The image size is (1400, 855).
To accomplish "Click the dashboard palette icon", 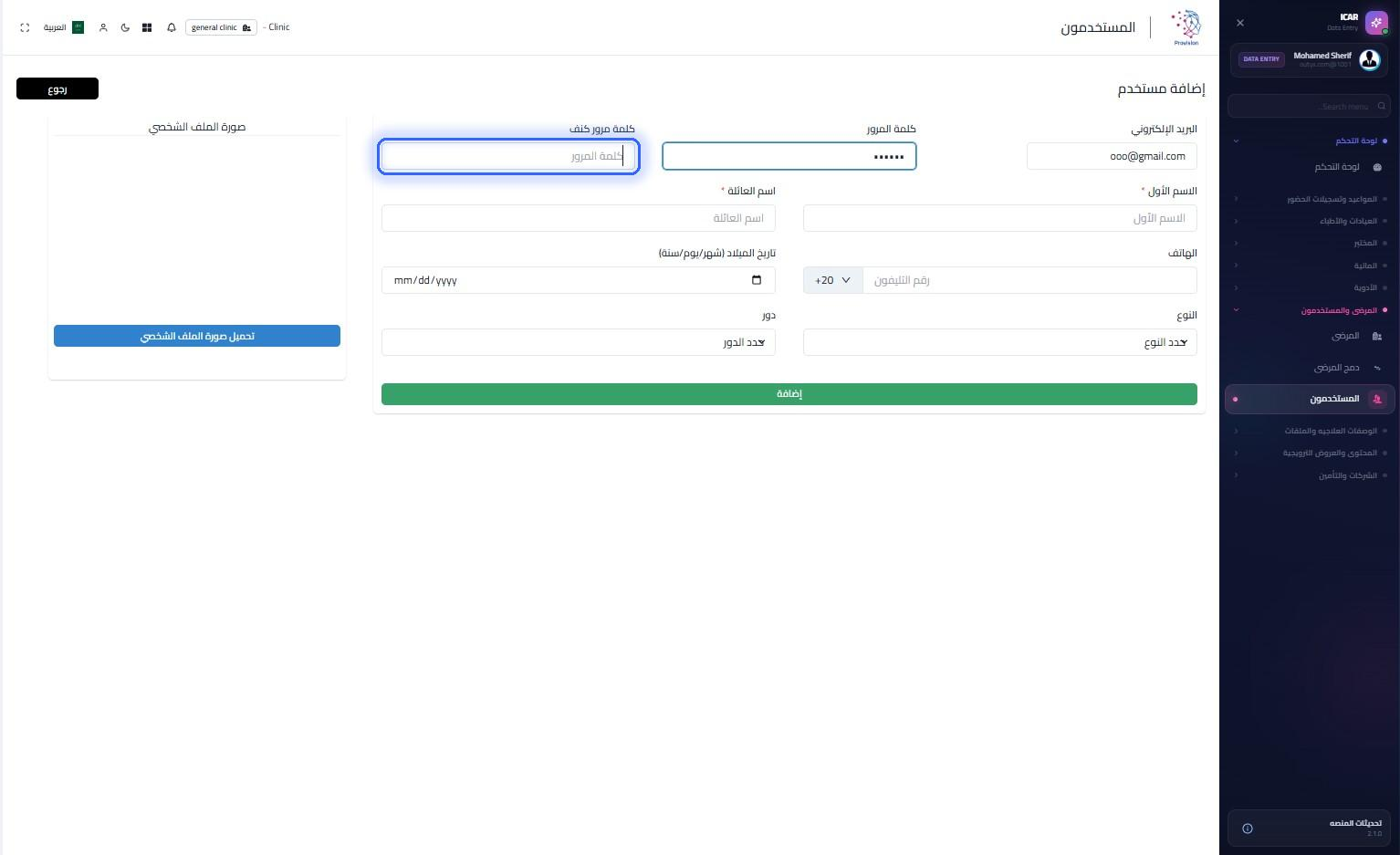I will (1377, 167).
